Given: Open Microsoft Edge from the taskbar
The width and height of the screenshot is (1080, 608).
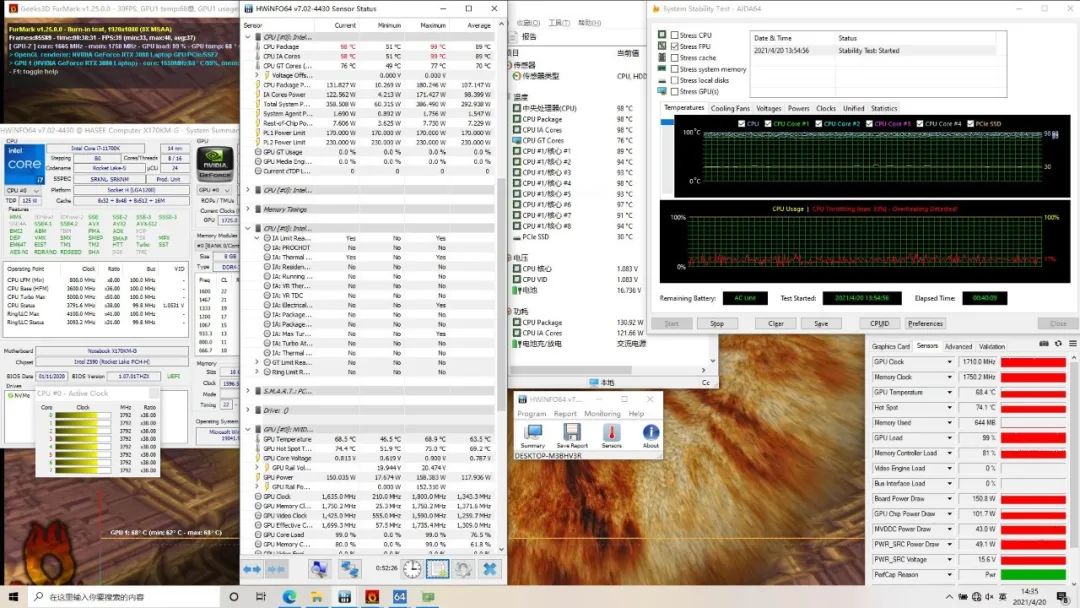Looking at the screenshot, I should pyautogui.click(x=289, y=596).
